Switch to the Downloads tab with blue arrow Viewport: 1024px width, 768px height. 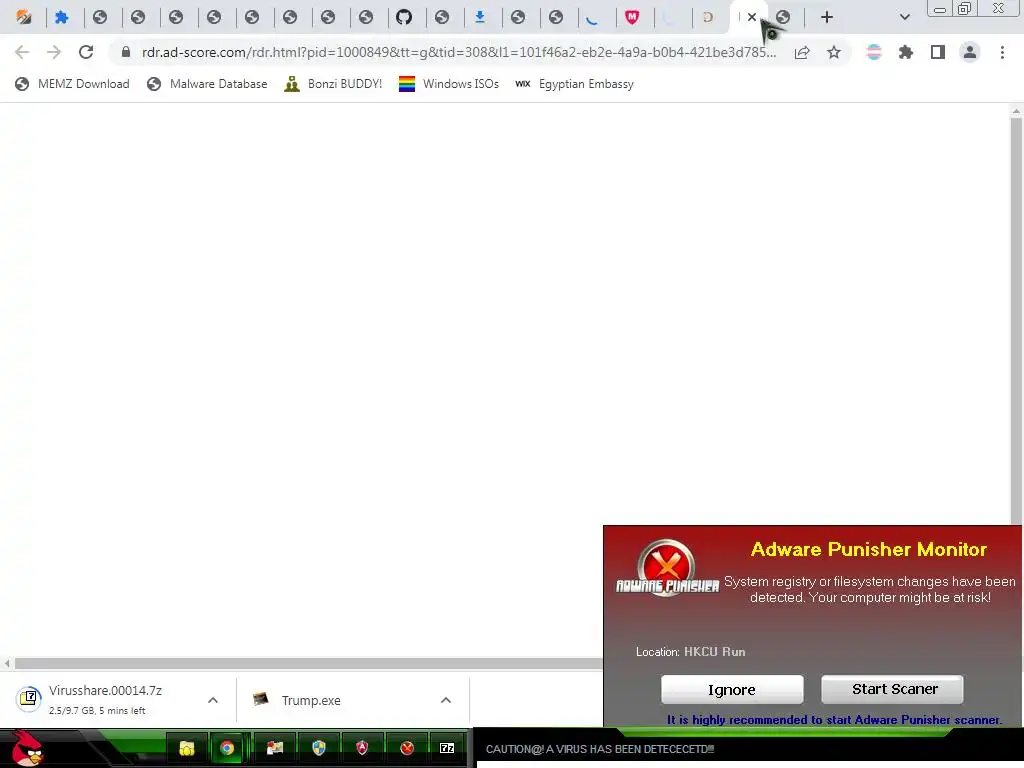480,17
